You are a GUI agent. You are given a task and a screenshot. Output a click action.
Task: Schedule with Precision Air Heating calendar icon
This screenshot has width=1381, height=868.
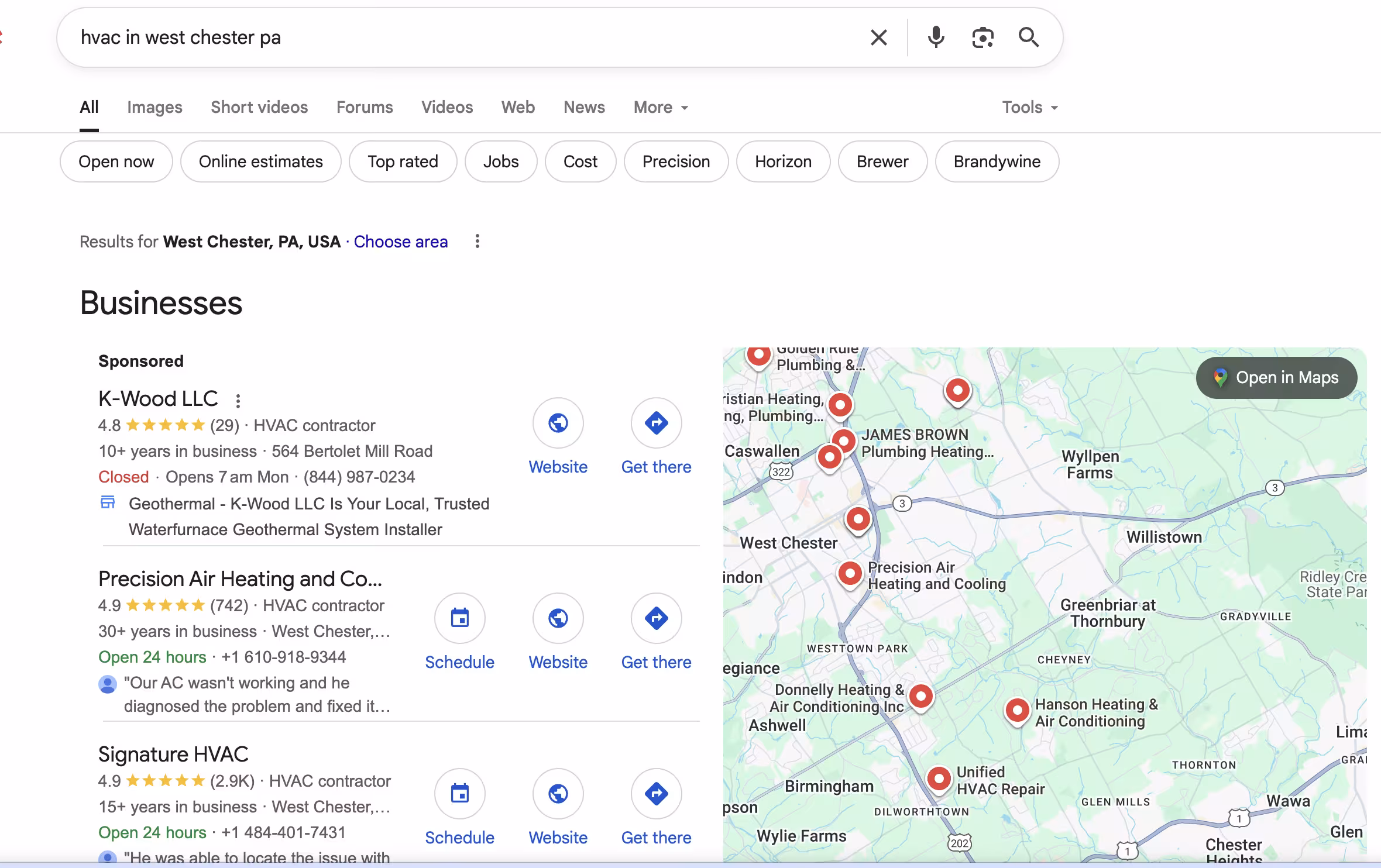point(460,618)
